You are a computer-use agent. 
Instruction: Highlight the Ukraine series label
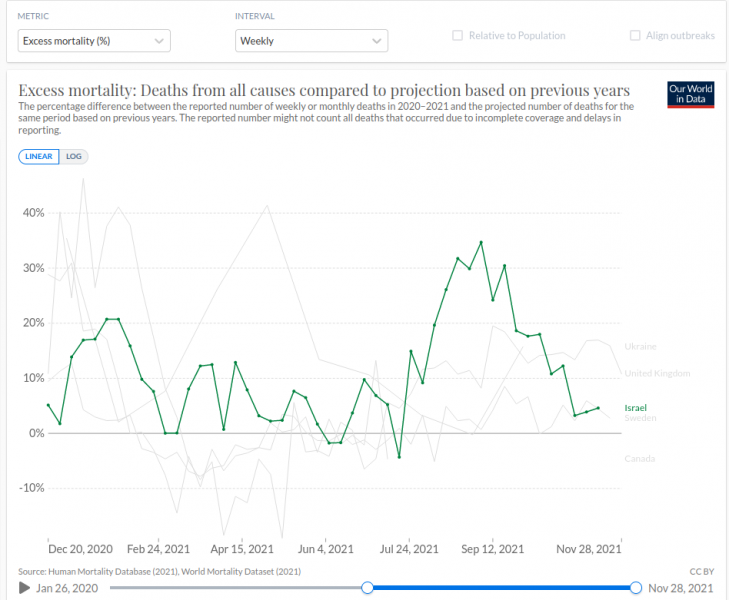(640, 346)
